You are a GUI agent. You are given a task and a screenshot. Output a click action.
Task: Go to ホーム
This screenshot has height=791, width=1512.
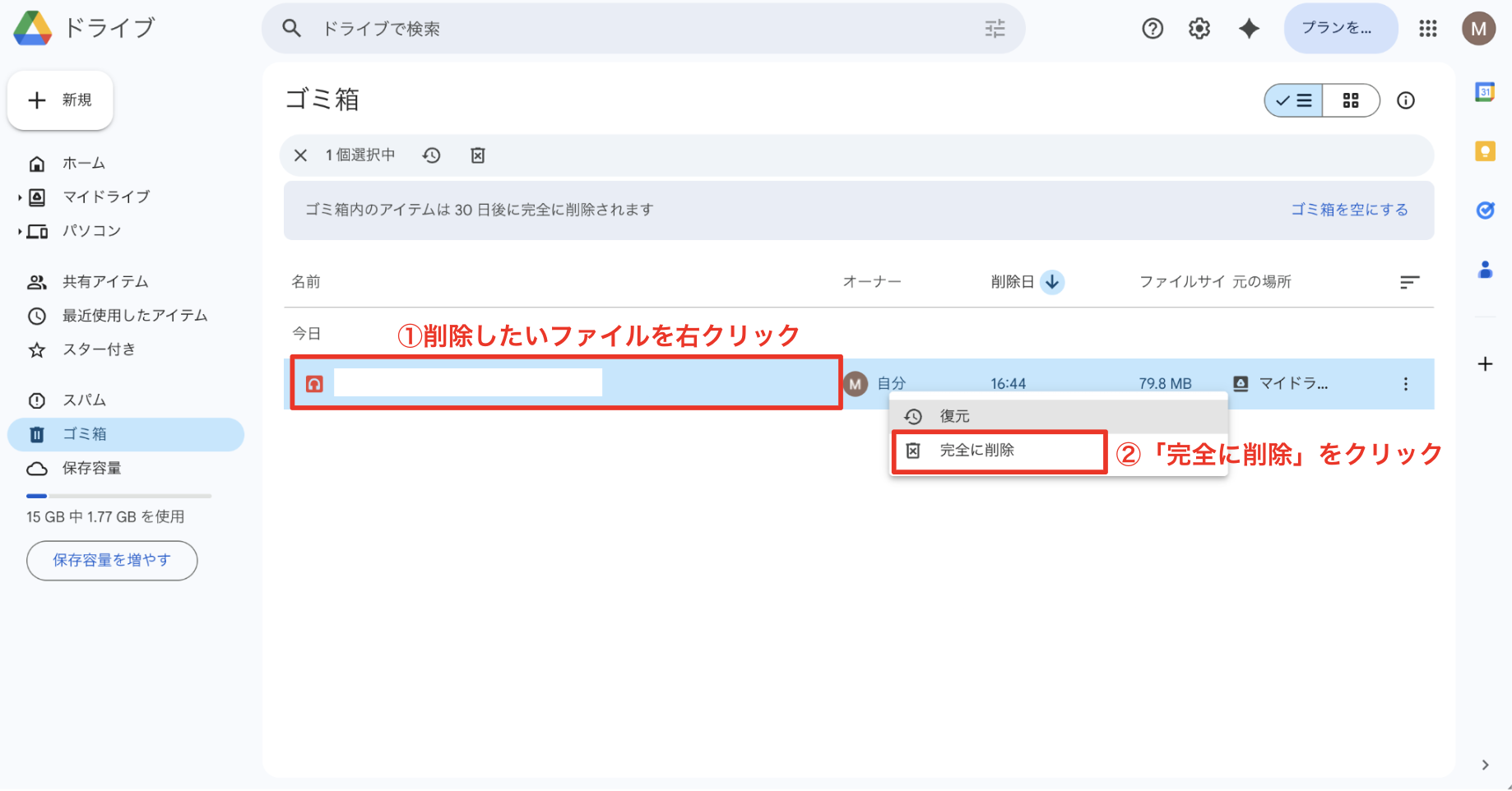[83, 164]
